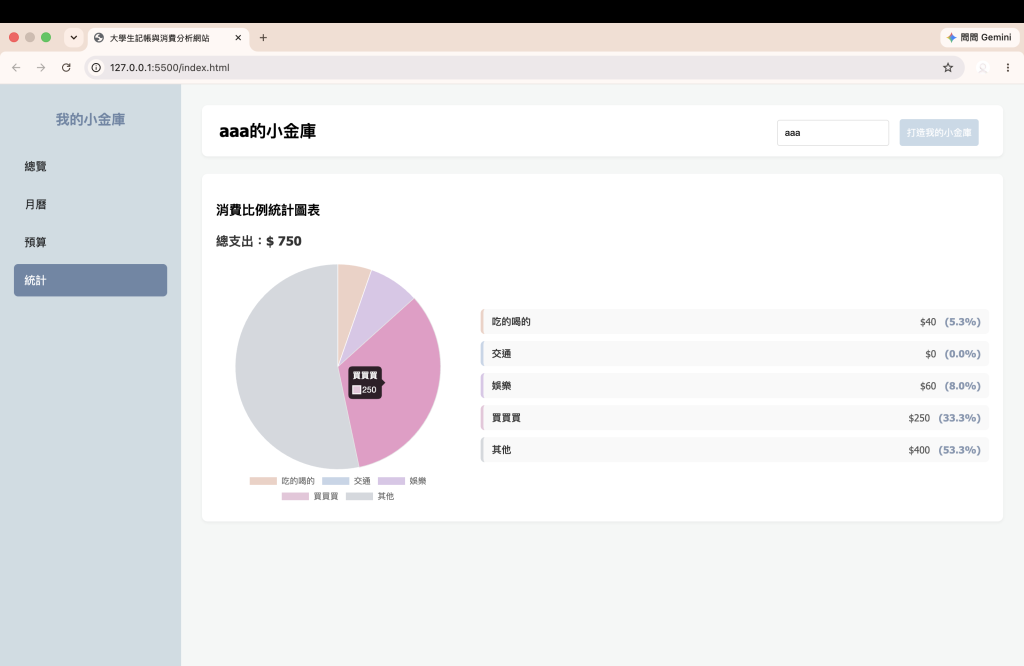This screenshot has height=666, width=1024.
Task: Click the 總支出 $ 750 total text
Action: [259, 241]
